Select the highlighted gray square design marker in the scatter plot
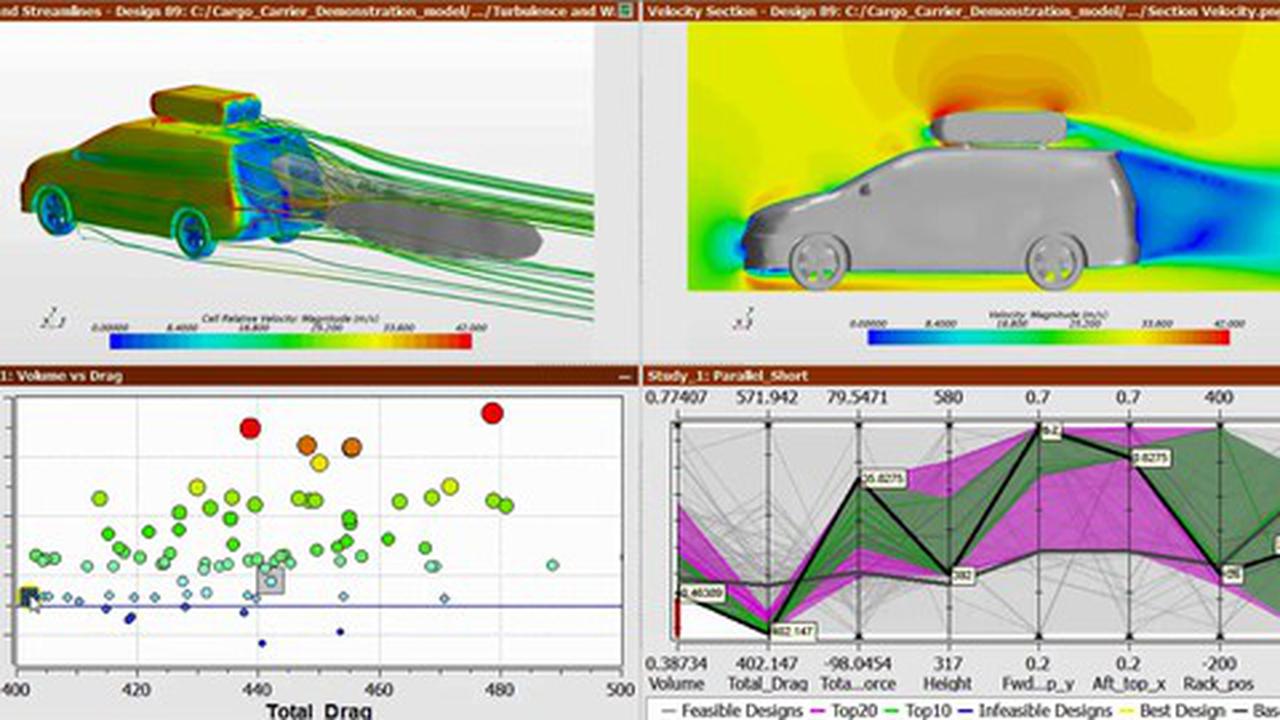The image size is (1280, 720). click(x=270, y=581)
